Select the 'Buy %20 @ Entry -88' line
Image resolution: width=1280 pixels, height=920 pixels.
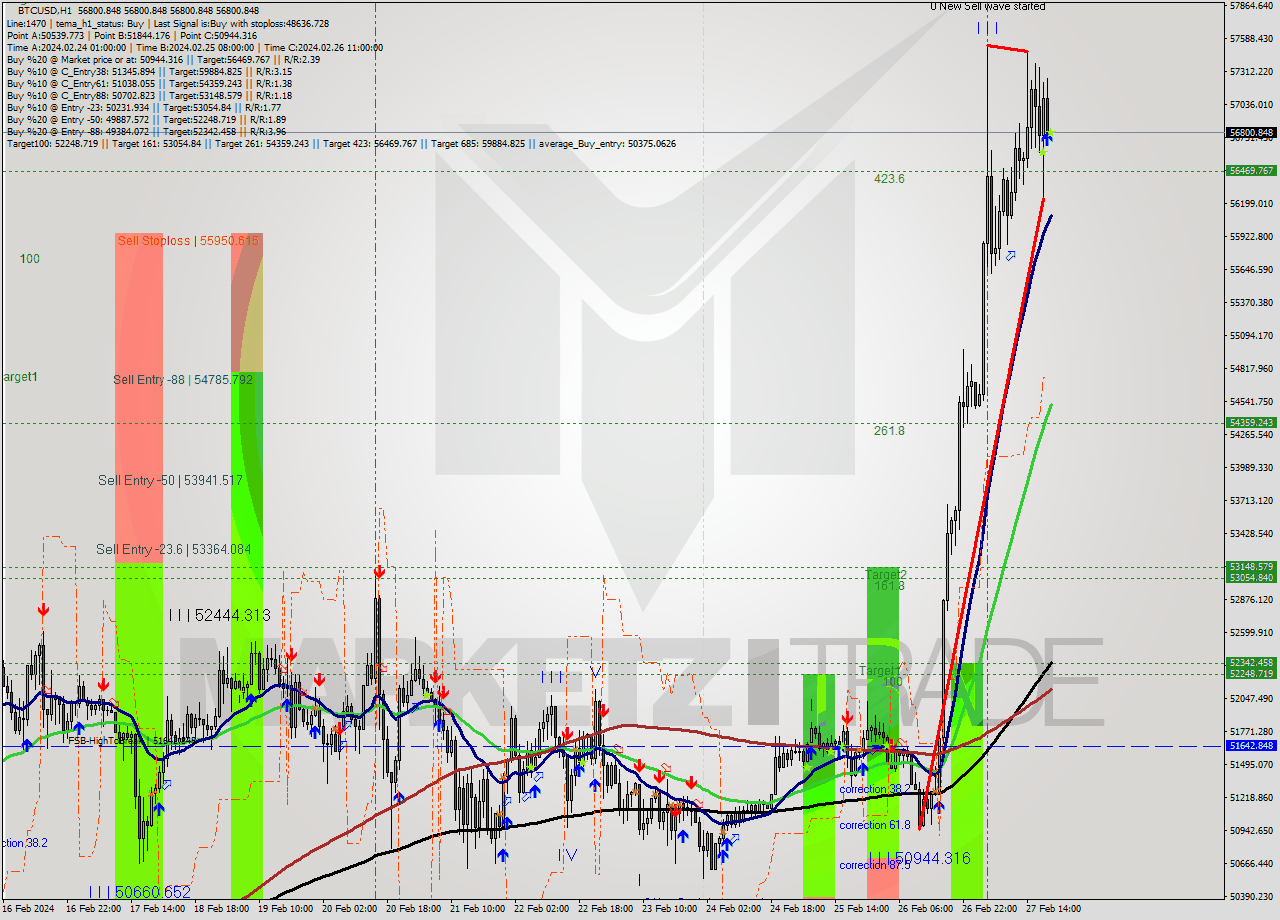[146, 131]
